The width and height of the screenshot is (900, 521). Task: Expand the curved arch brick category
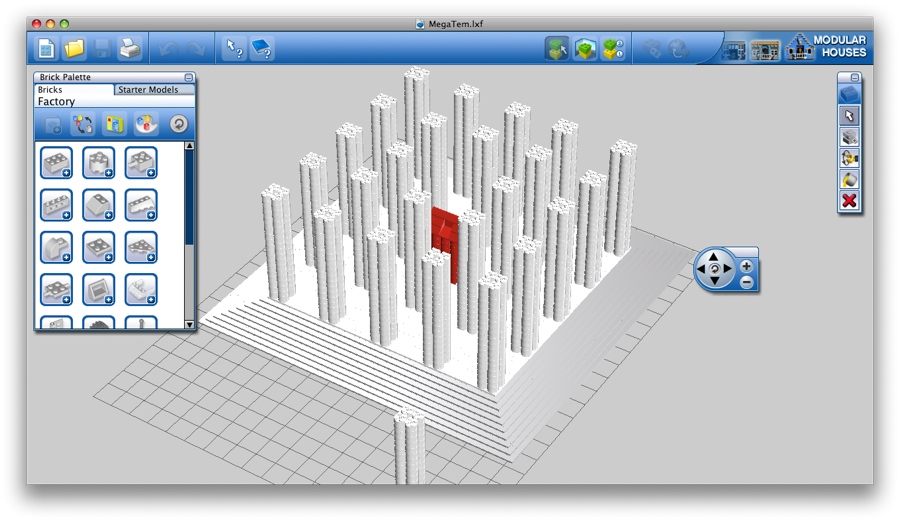click(x=56, y=247)
